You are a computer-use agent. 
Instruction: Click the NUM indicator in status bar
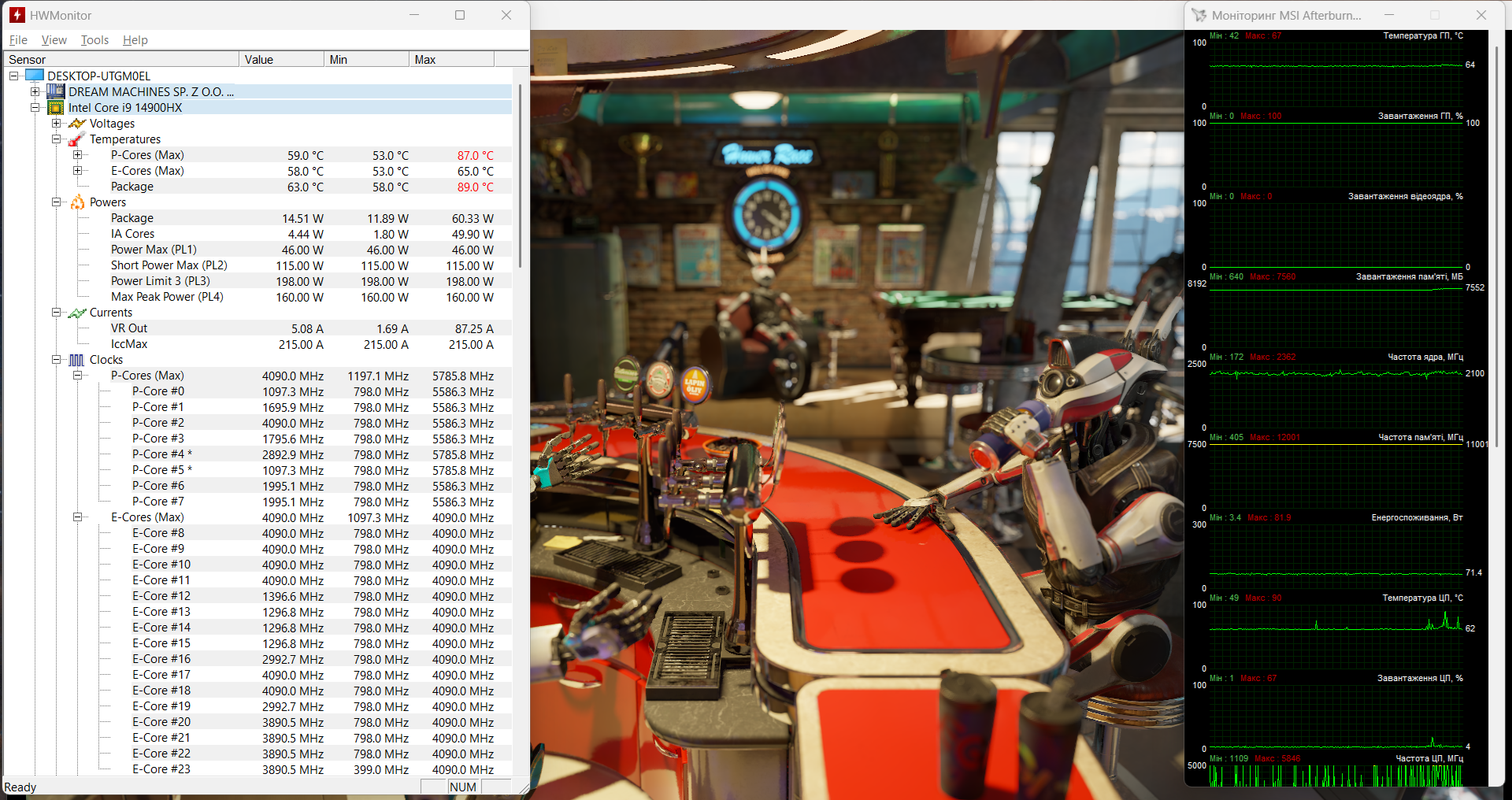tap(463, 787)
